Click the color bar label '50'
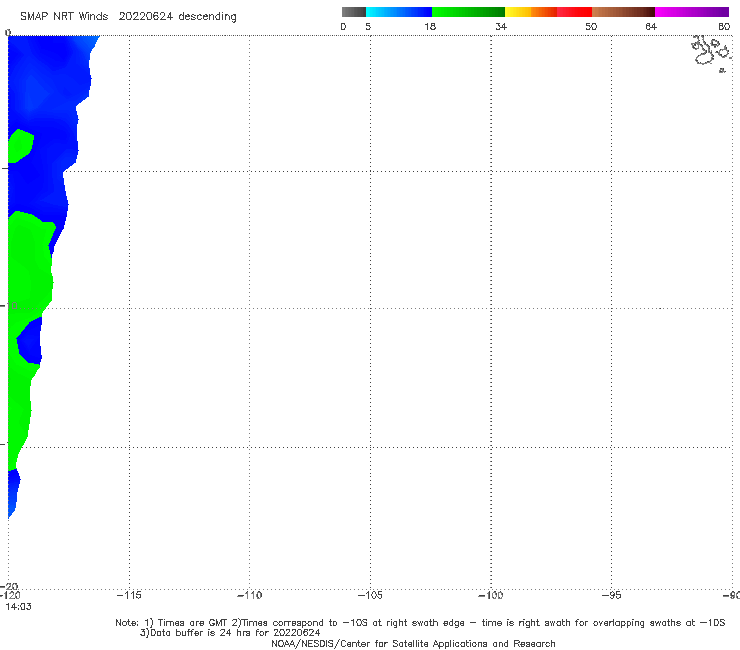Screen dimensions: 740x650 tap(591, 27)
